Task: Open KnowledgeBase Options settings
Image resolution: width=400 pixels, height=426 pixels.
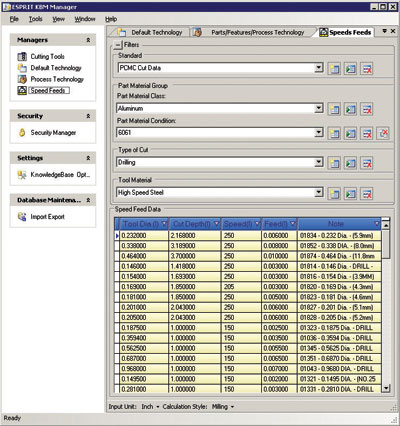Action: (x=54, y=175)
